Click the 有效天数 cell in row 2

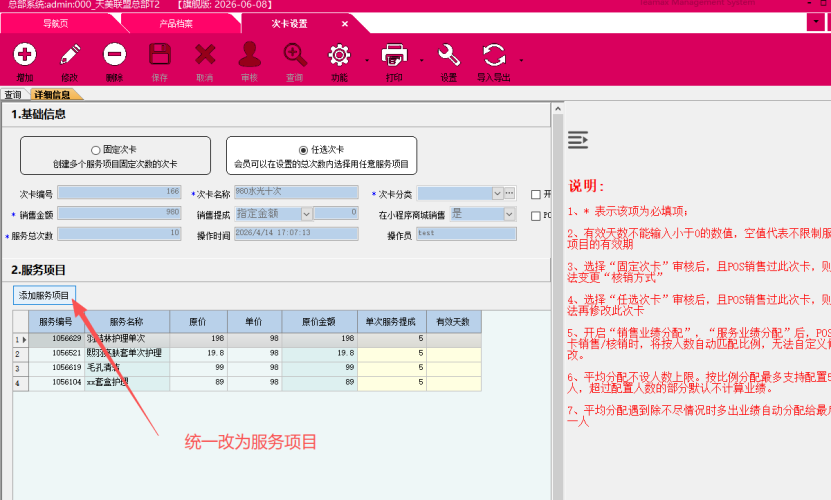(454, 354)
